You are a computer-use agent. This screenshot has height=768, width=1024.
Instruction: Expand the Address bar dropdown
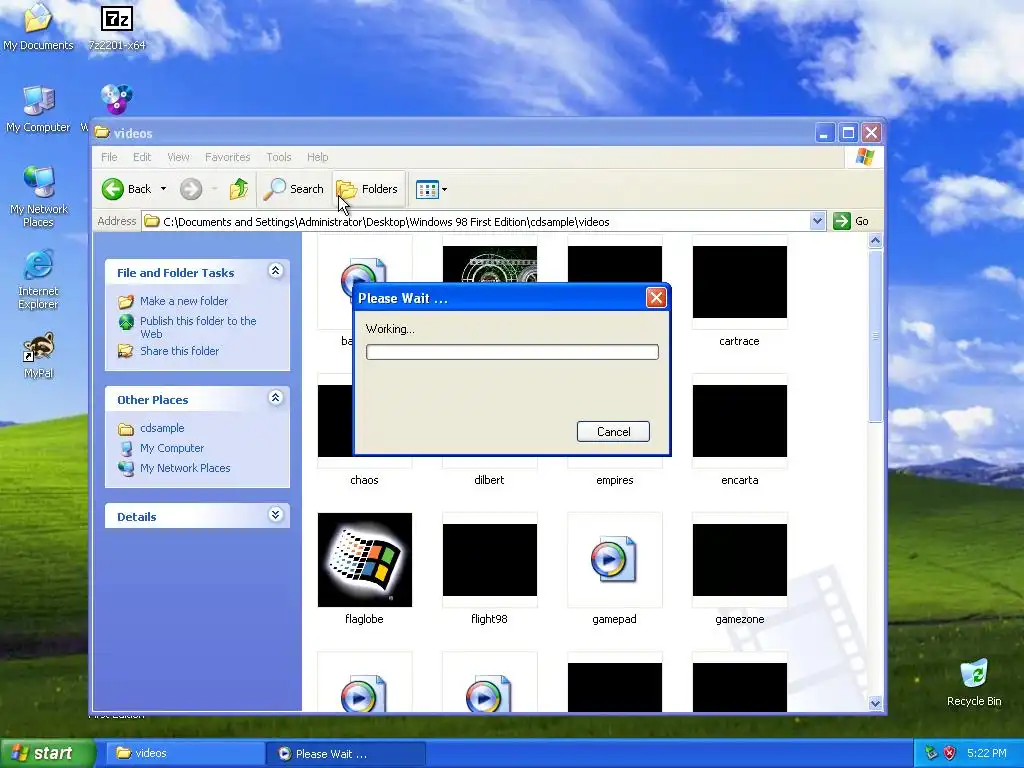[817, 221]
